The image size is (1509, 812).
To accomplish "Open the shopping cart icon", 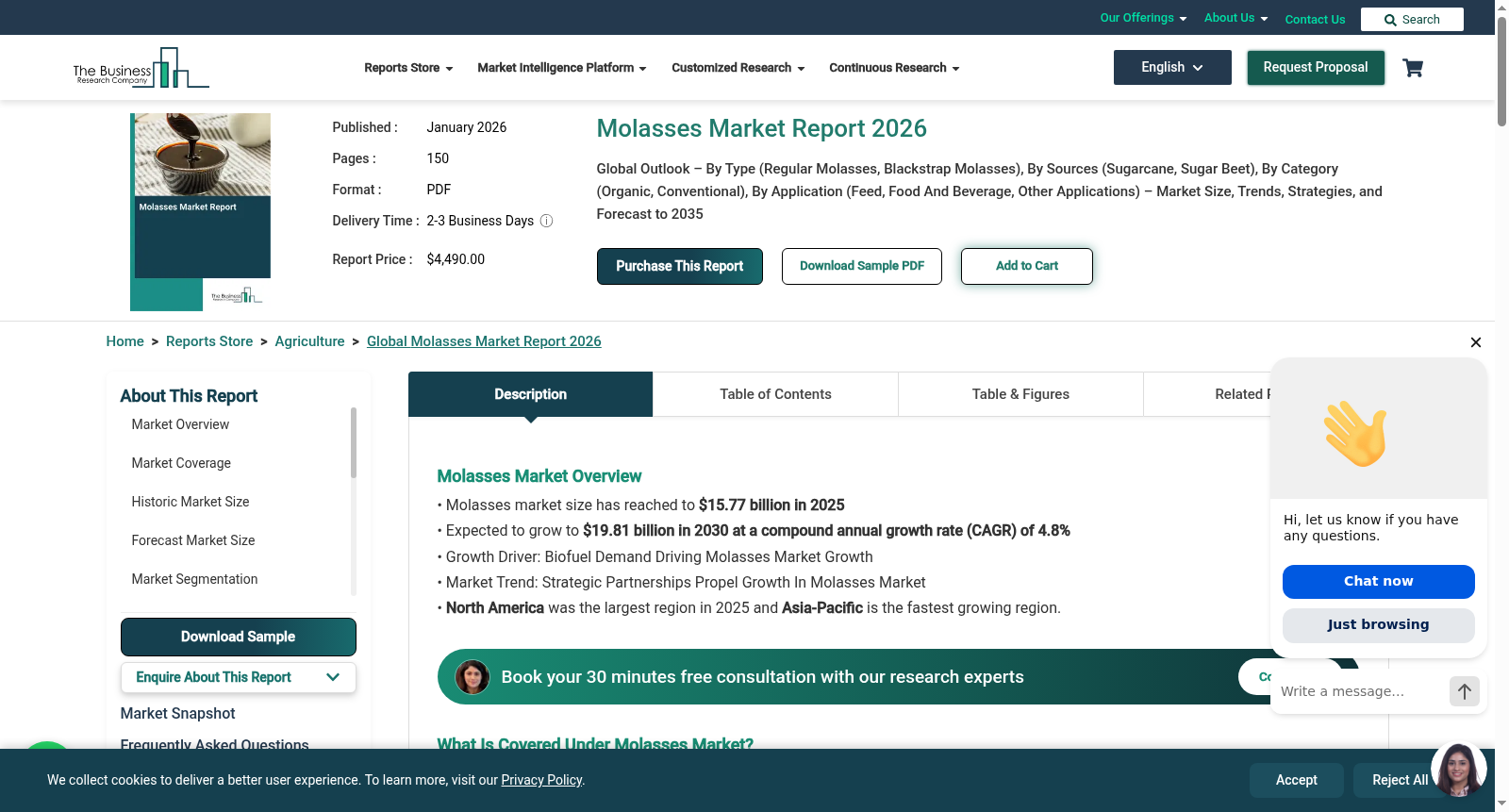I will pos(1413,68).
